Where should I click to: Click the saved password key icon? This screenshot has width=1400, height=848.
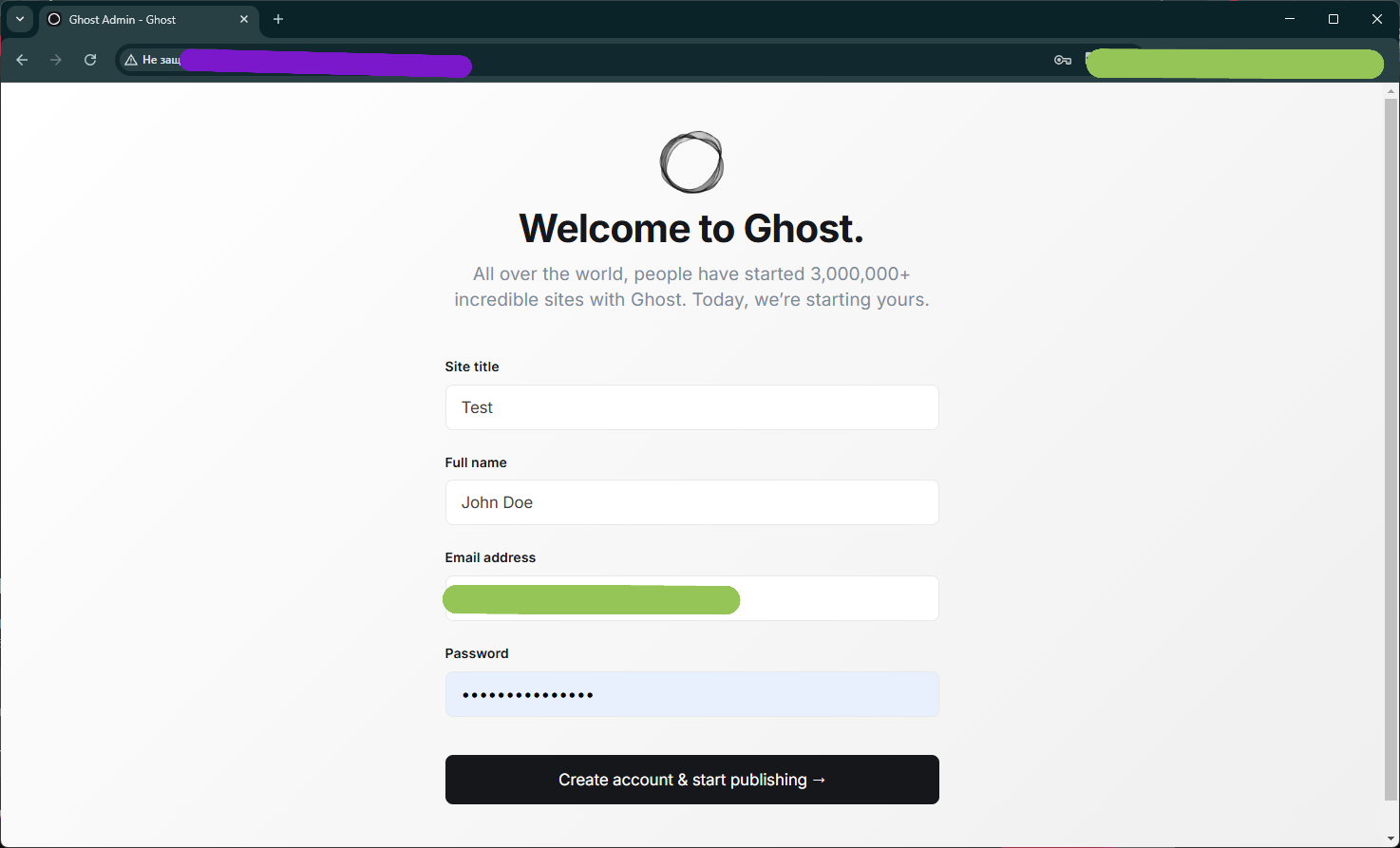(x=1063, y=60)
